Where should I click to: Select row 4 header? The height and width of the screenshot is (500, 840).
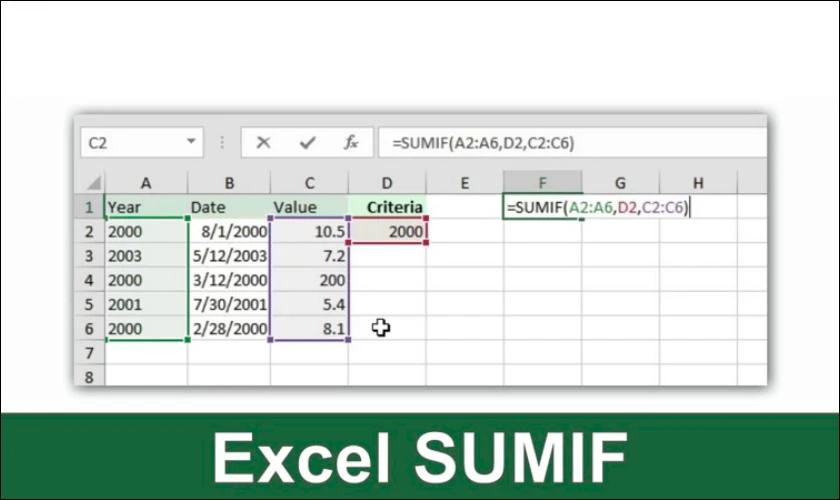pos(89,280)
